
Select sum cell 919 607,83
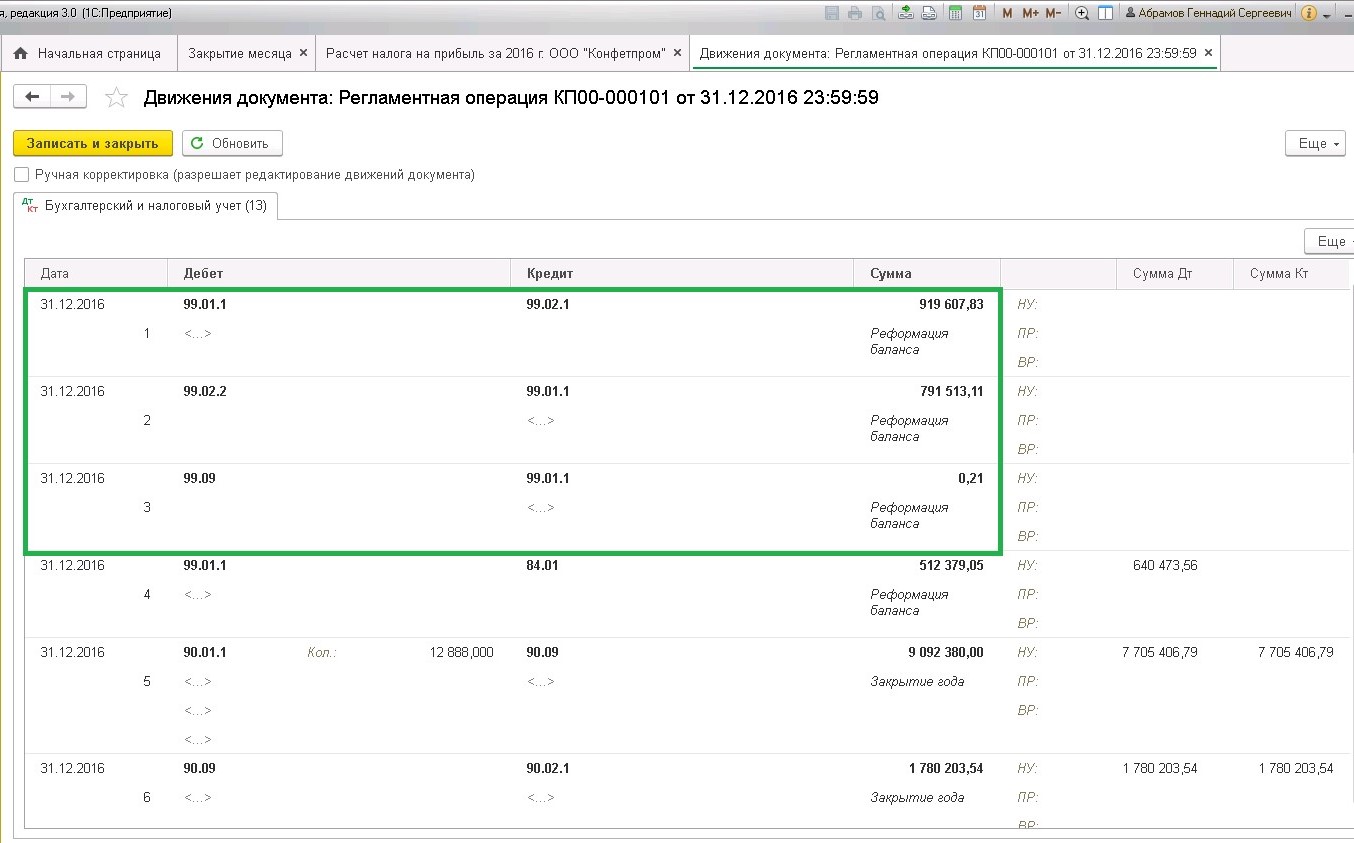951,305
